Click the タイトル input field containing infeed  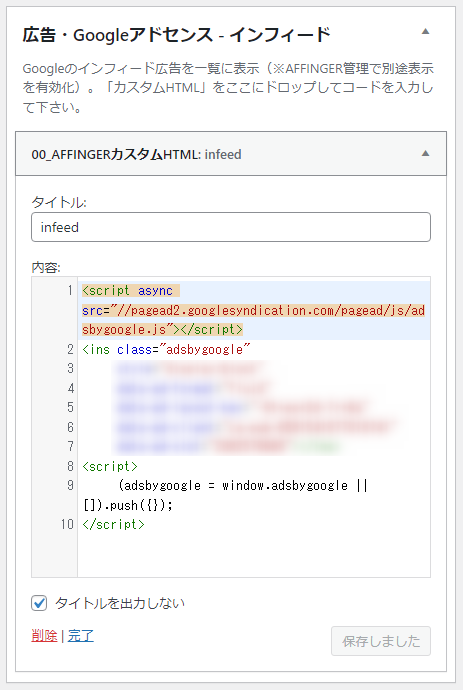tap(231, 227)
